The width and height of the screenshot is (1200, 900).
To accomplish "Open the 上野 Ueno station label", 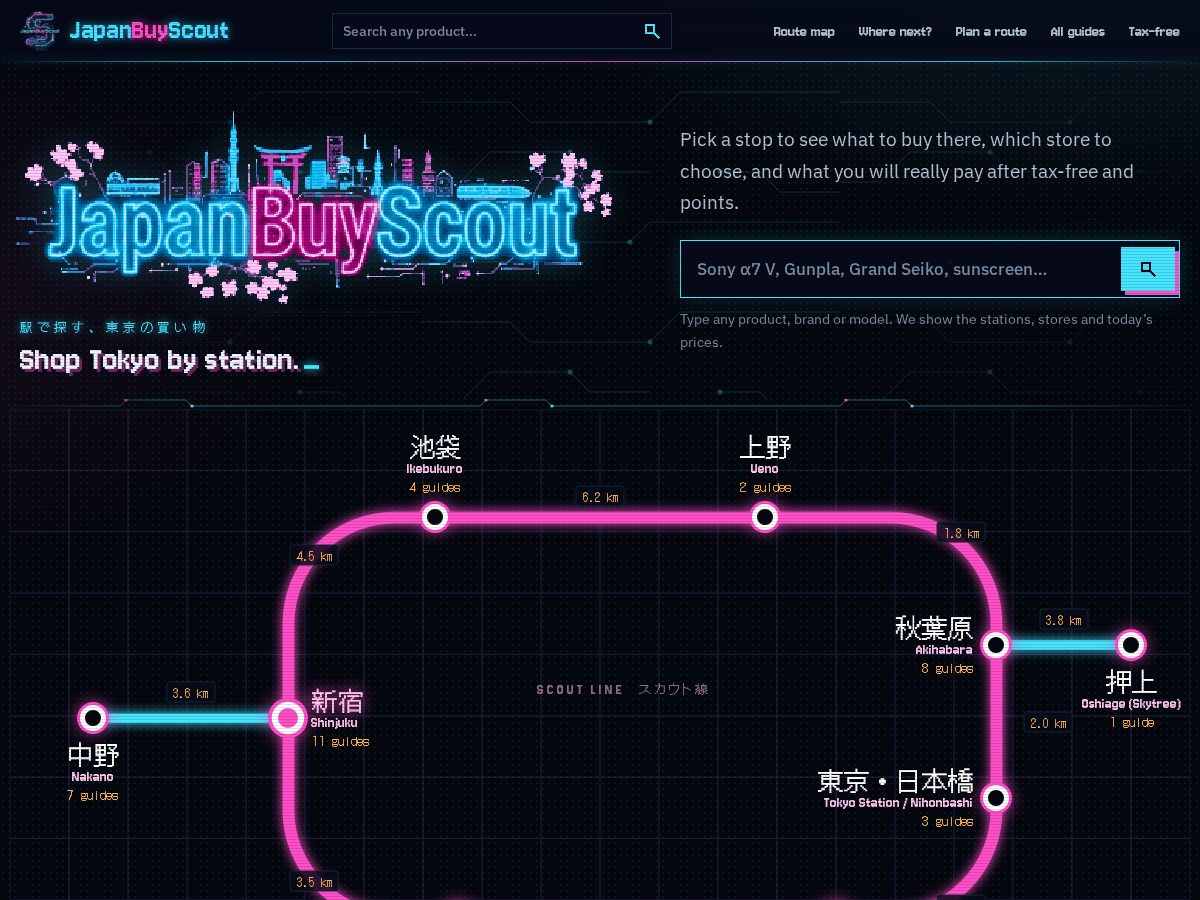I will coord(765,453).
